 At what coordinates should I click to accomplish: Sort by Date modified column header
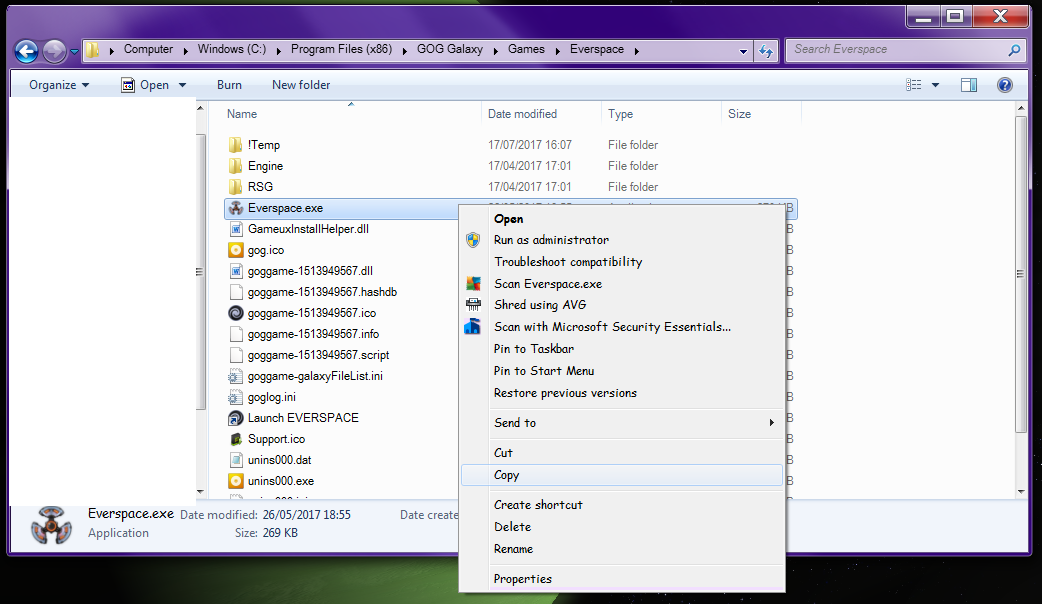click(x=522, y=114)
